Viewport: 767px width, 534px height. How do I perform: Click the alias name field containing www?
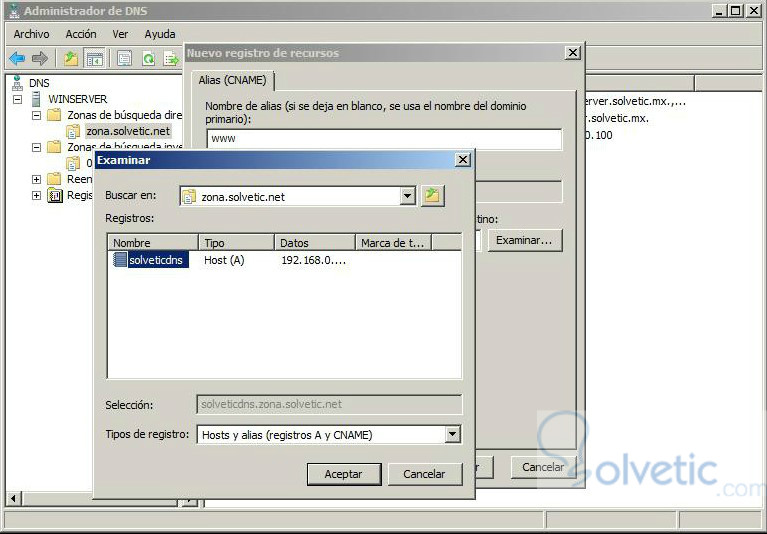[x=384, y=139]
